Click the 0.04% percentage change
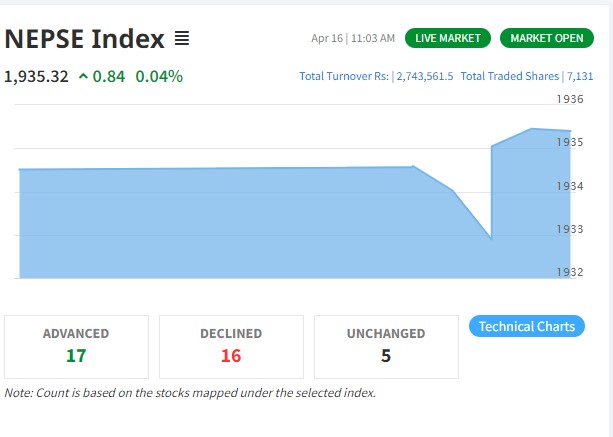Viewport: 613px width, 437px height. pos(159,76)
